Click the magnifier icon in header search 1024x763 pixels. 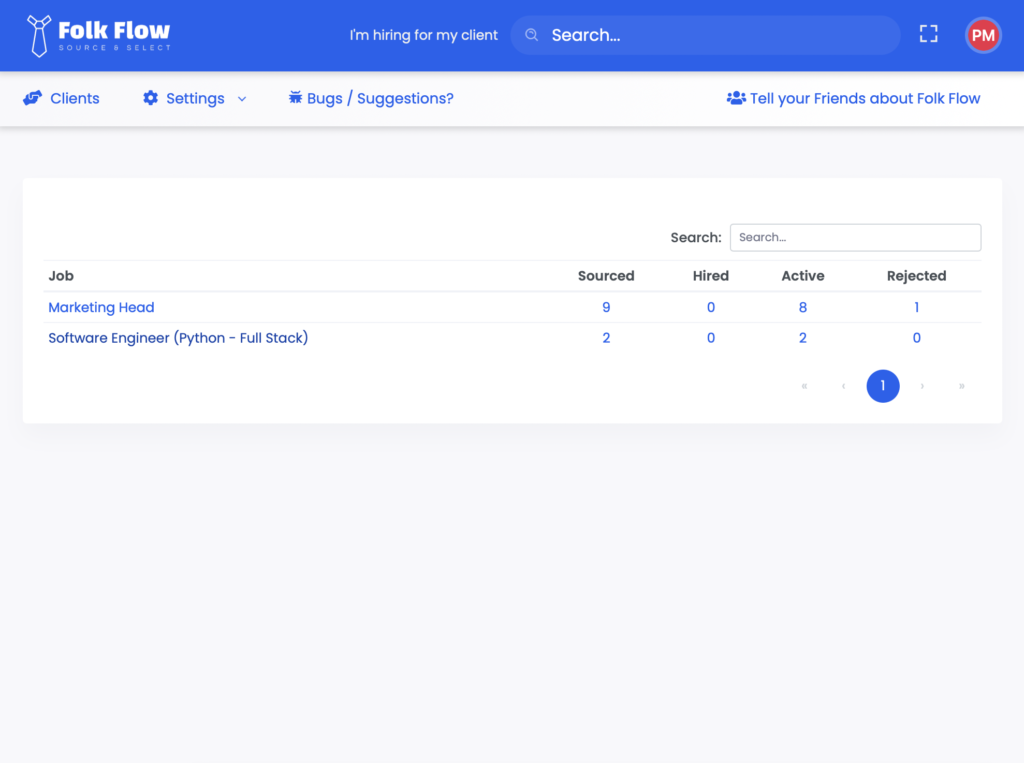pos(532,35)
